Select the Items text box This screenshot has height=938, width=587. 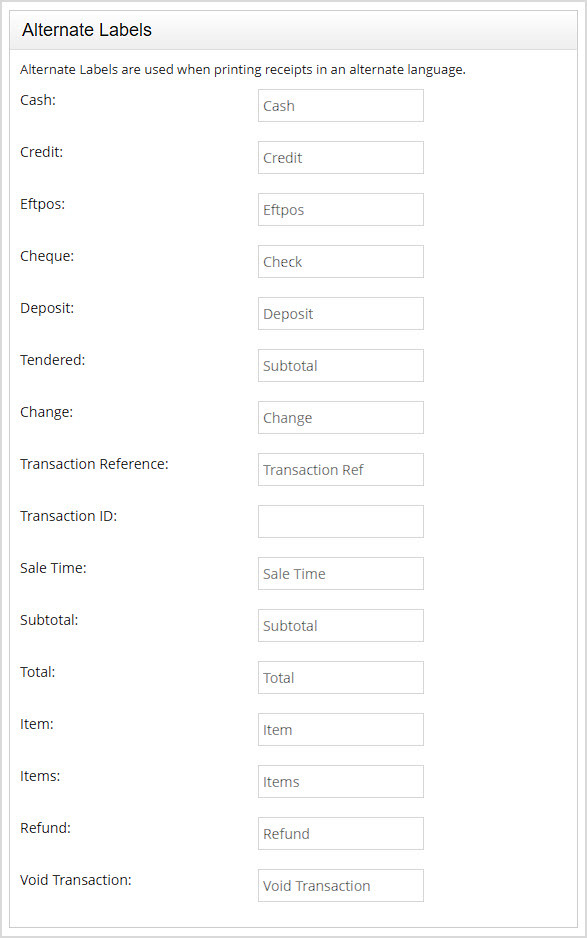tap(340, 781)
